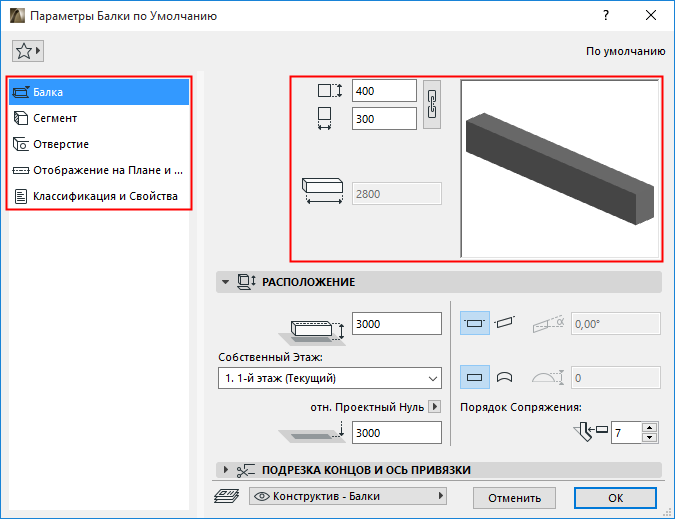This screenshot has height=519, width=675.
Task: Close the beam settings dialog
Action: (651, 15)
